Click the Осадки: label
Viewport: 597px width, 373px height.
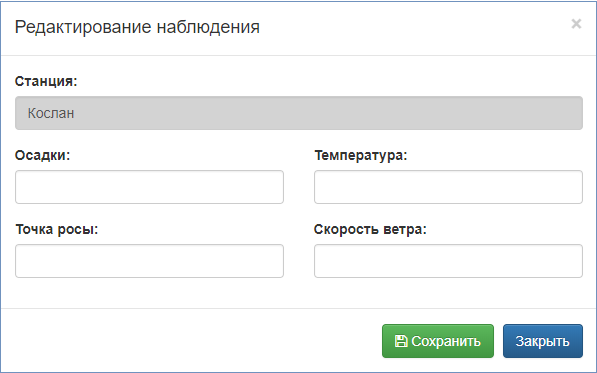coord(43,155)
